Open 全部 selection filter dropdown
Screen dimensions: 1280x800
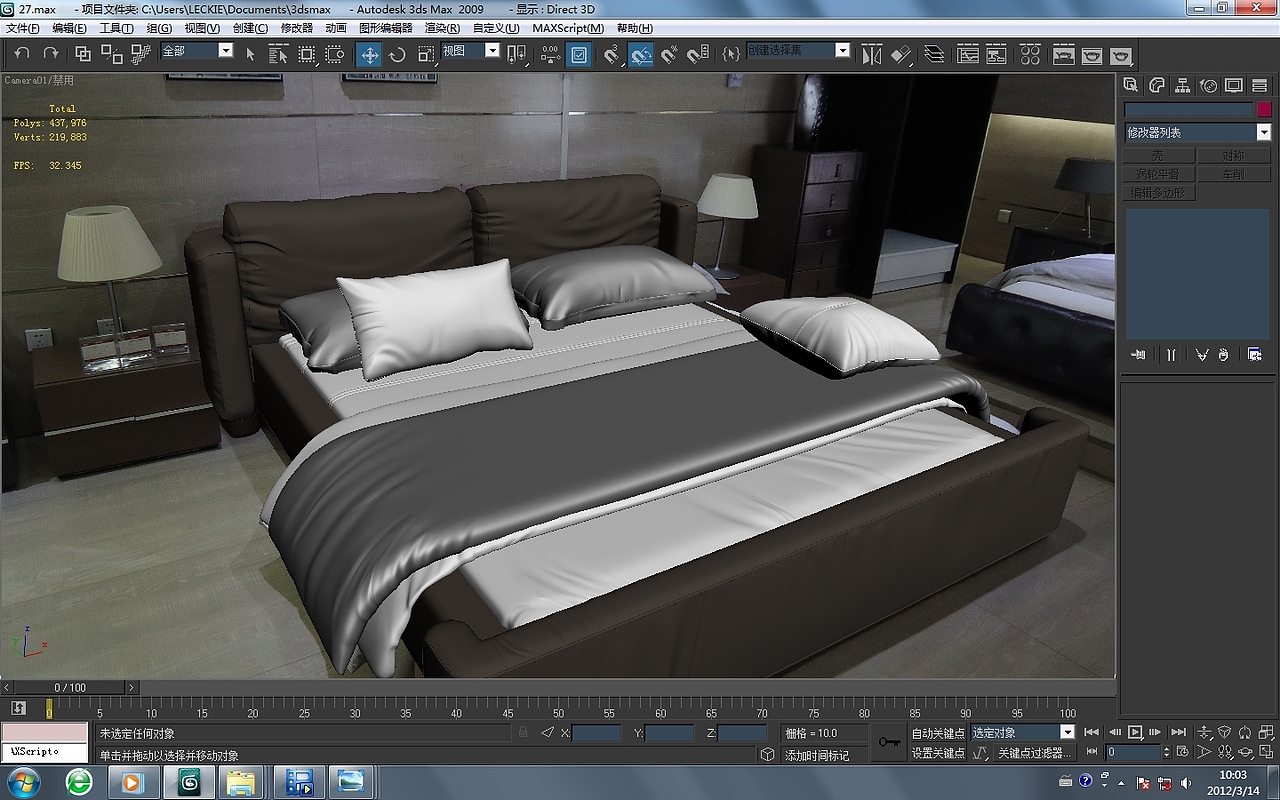(225, 50)
